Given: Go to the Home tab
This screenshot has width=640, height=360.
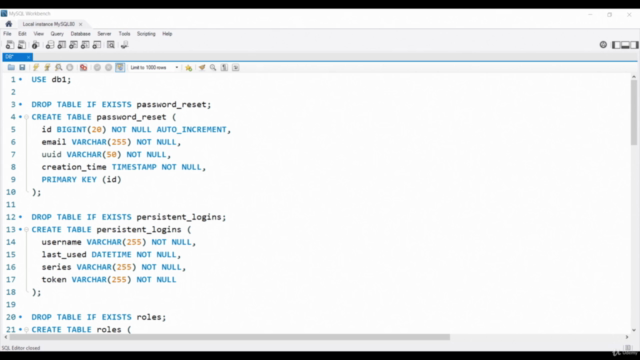Looking at the screenshot, I should click(x=9, y=24).
